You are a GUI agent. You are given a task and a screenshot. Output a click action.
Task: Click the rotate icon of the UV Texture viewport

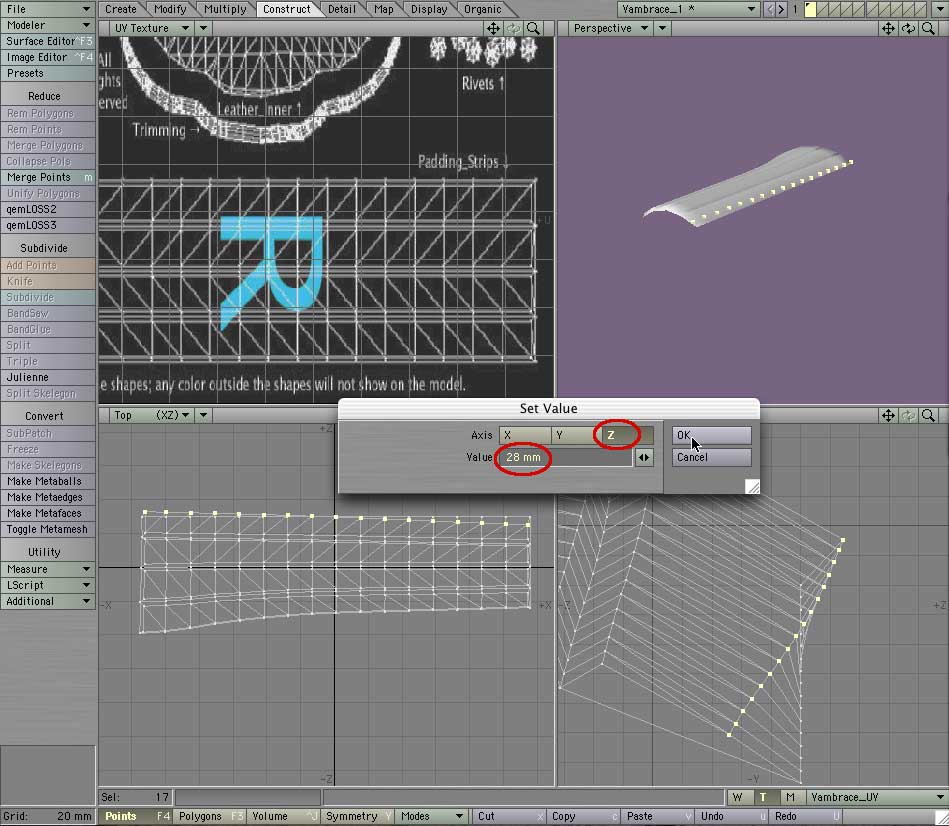(x=513, y=28)
